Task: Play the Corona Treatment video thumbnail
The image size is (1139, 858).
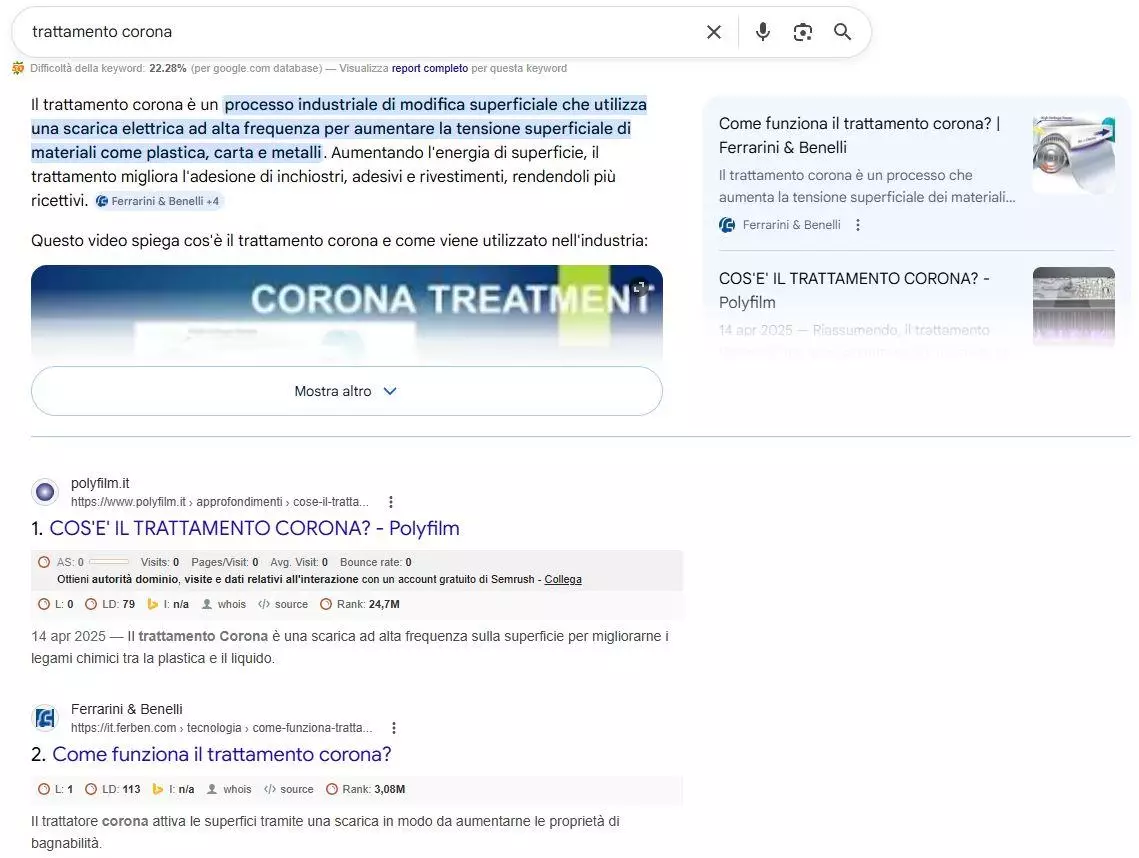Action: (346, 312)
